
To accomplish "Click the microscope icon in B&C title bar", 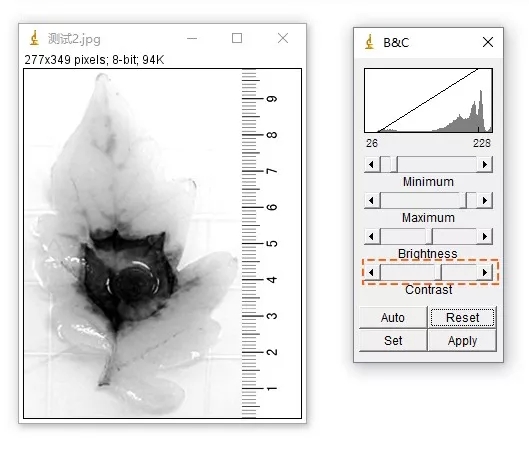I will point(370,42).
